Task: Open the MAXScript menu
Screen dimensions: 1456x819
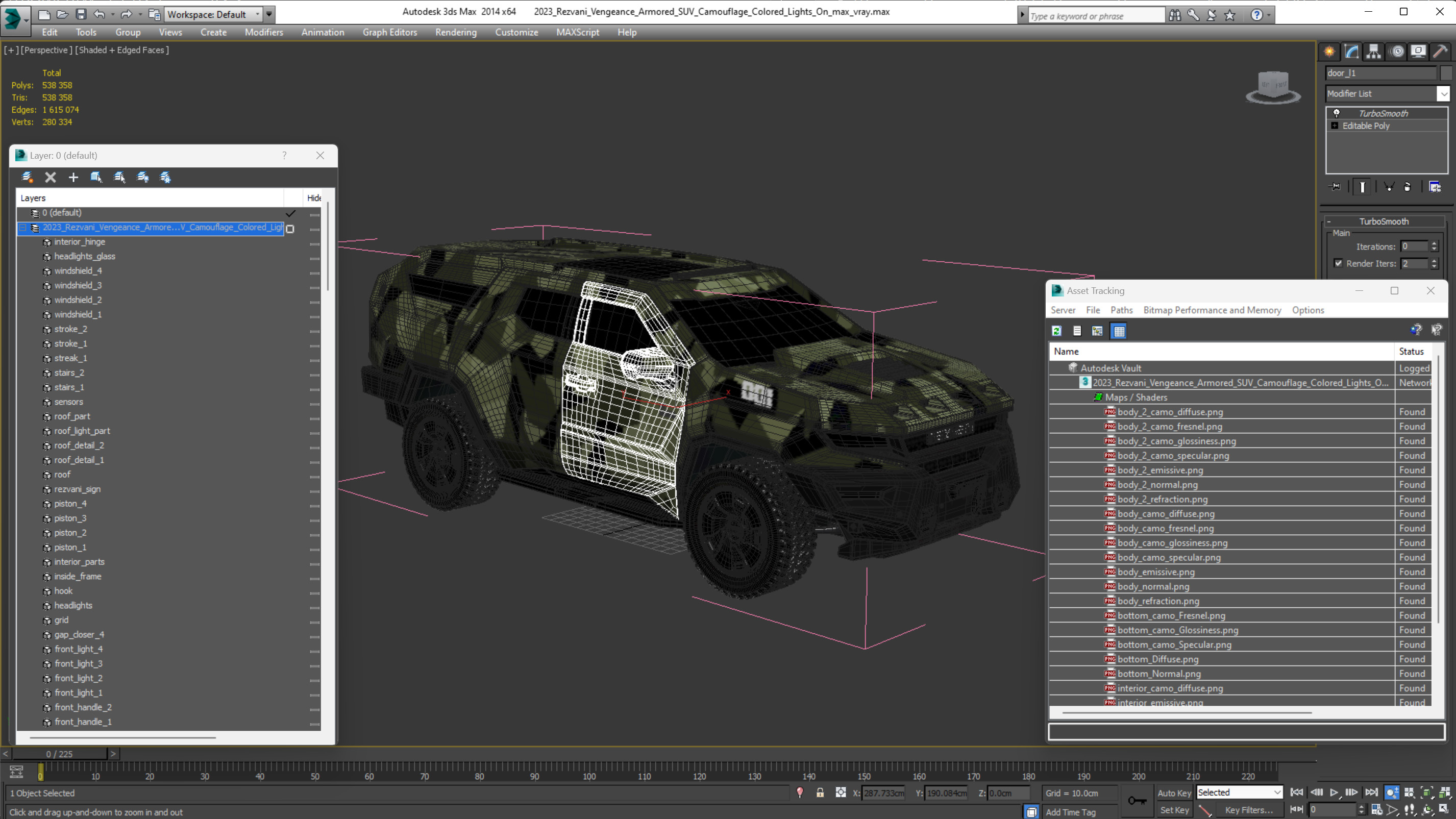Action: pos(577,32)
